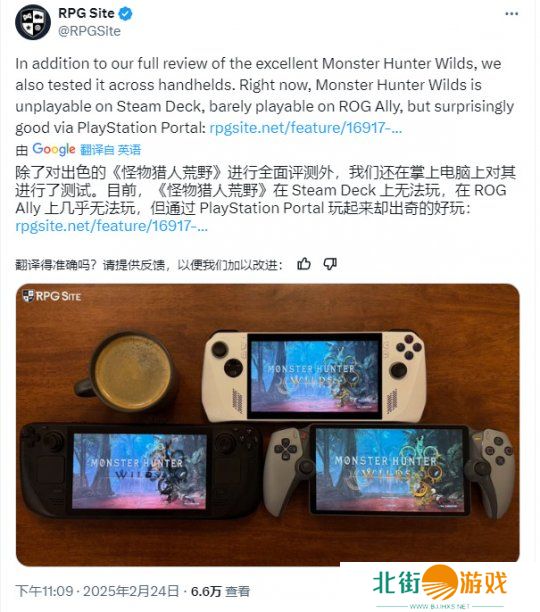Open the rpgsite.net link in translated text
This screenshot has height=612, width=540.
click(112, 226)
